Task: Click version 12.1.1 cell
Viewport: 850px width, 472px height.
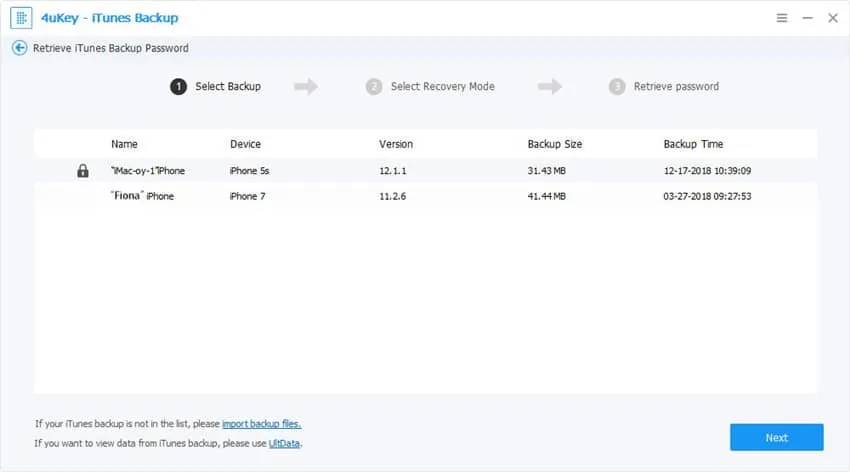Action: [x=392, y=171]
